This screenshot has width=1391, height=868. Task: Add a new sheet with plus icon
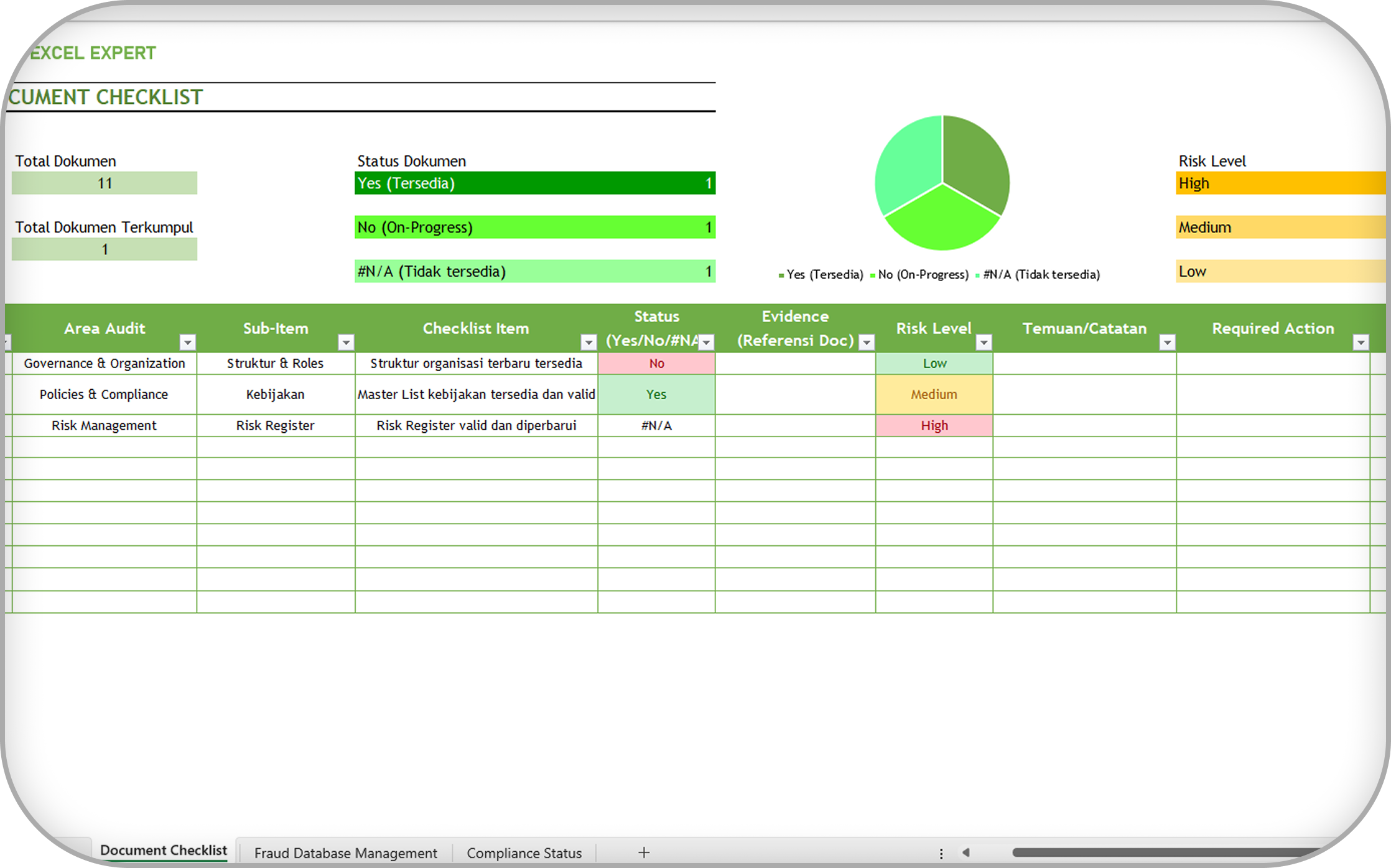click(x=644, y=852)
